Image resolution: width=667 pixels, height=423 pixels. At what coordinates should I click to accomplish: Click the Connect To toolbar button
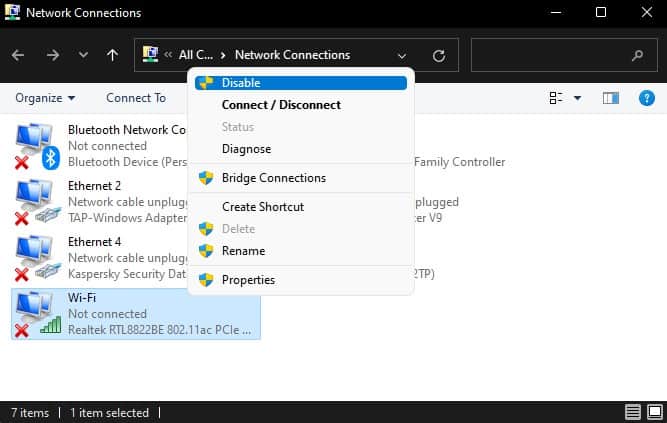coord(136,98)
